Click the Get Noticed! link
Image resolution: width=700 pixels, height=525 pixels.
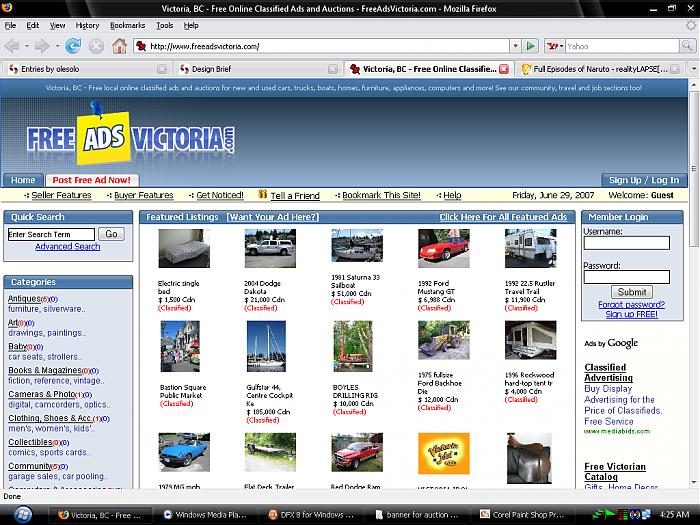click(220, 195)
